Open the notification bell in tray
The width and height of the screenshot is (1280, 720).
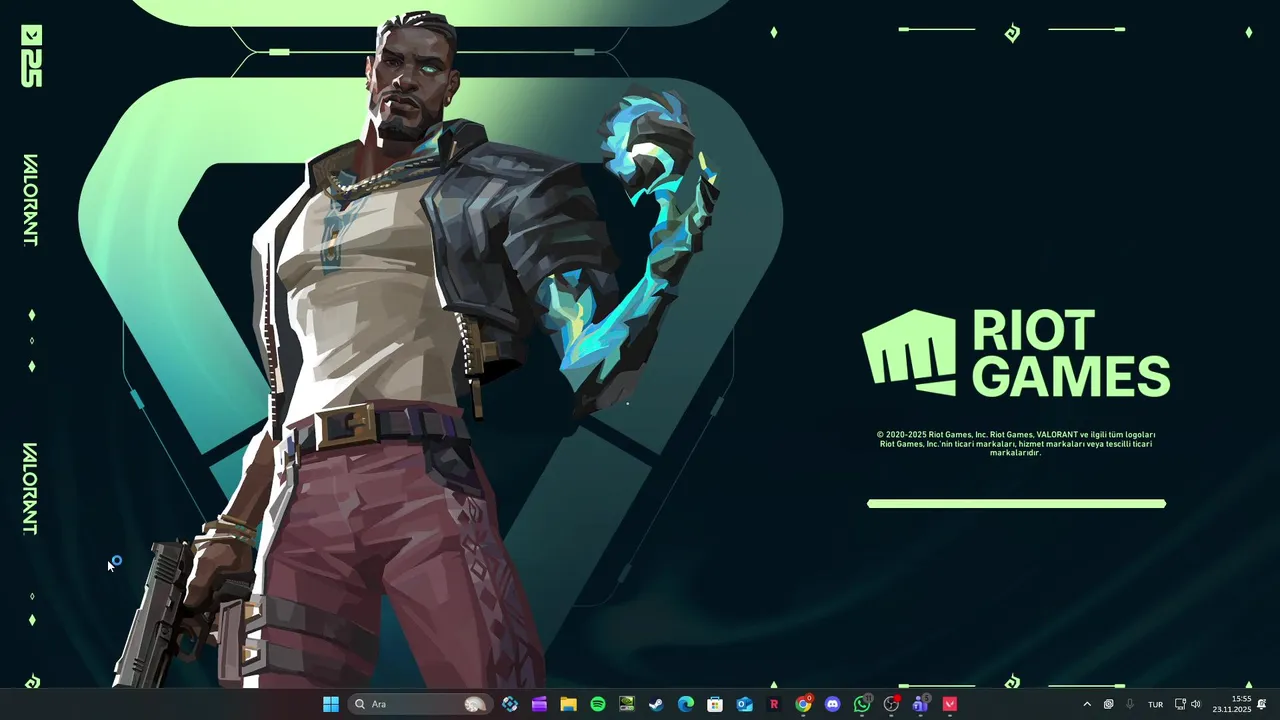1262,704
